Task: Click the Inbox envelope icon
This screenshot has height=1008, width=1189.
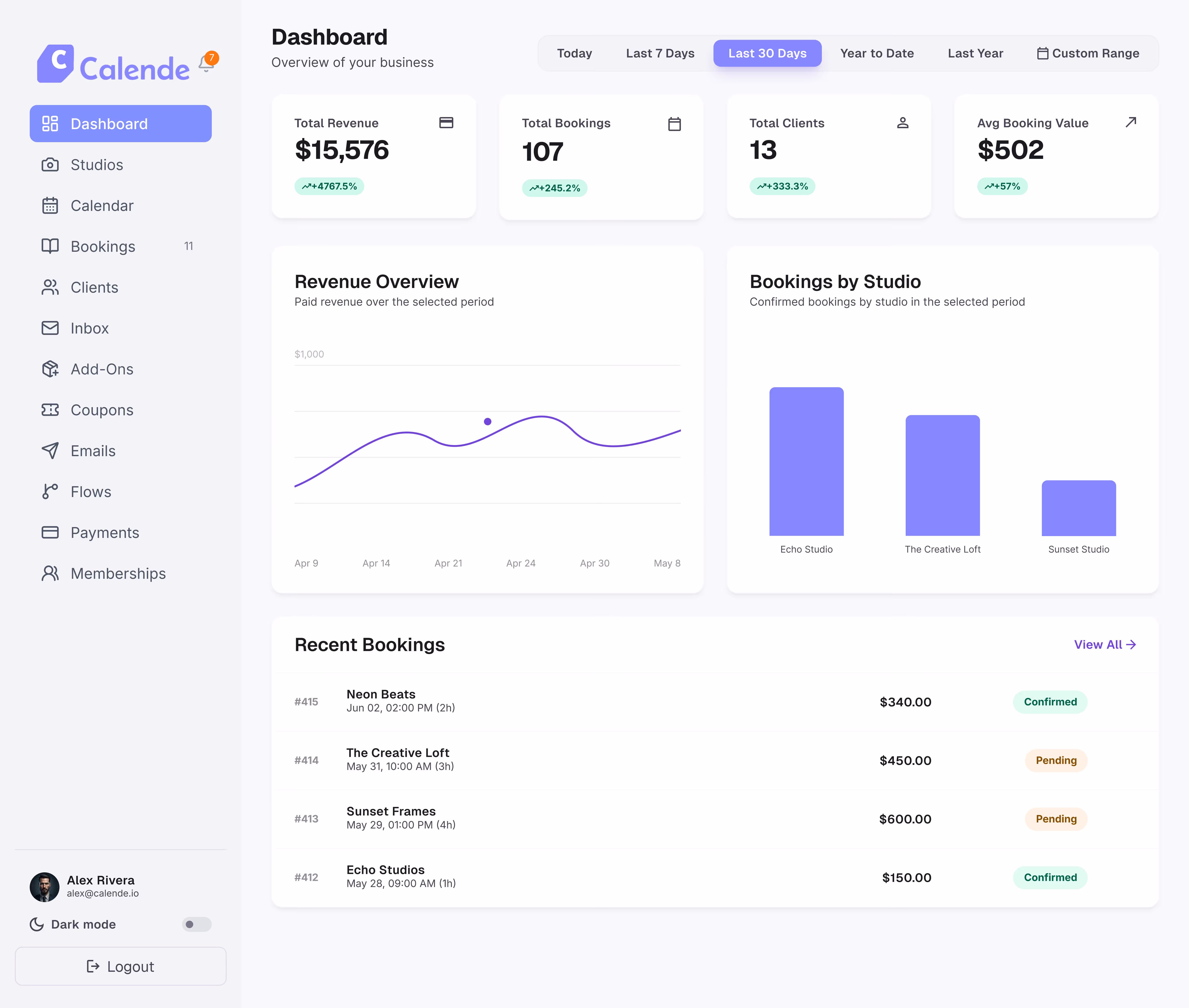Action: (50, 328)
